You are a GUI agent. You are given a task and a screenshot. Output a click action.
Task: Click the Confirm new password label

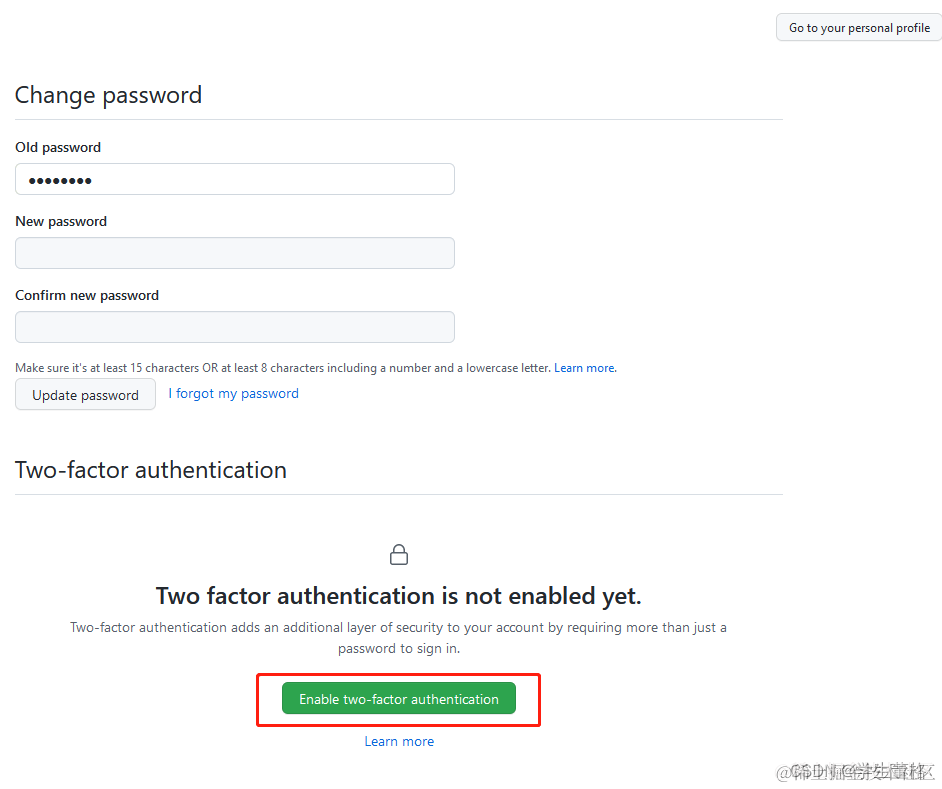coord(87,296)
